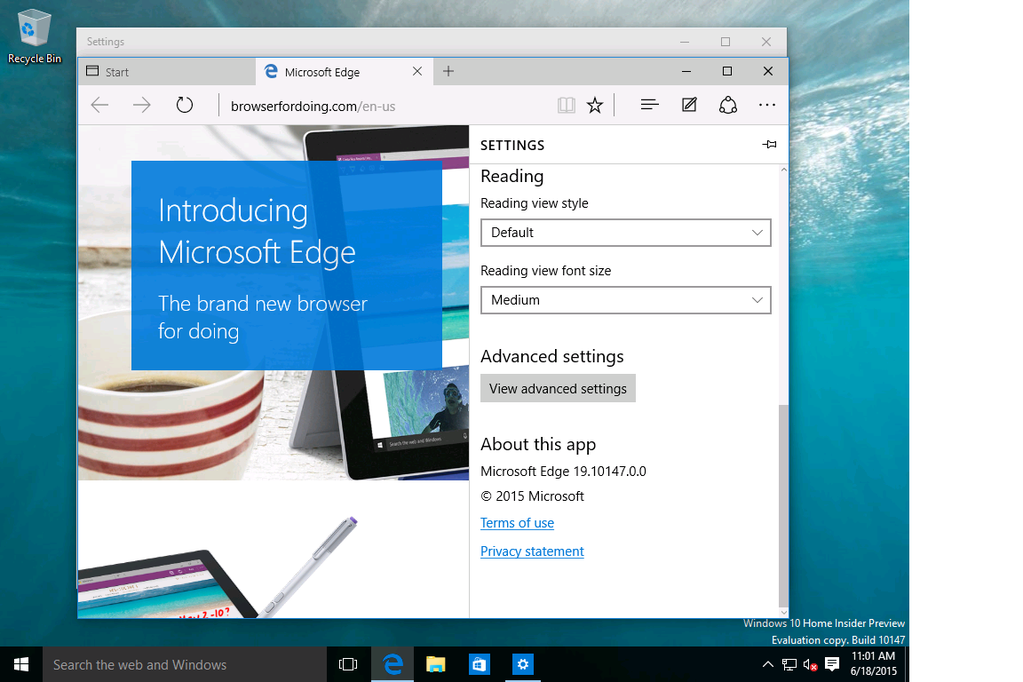Open the More actions ellipsis menu
The height and width of the screenshot is (682, 1023).
point(767,104)
